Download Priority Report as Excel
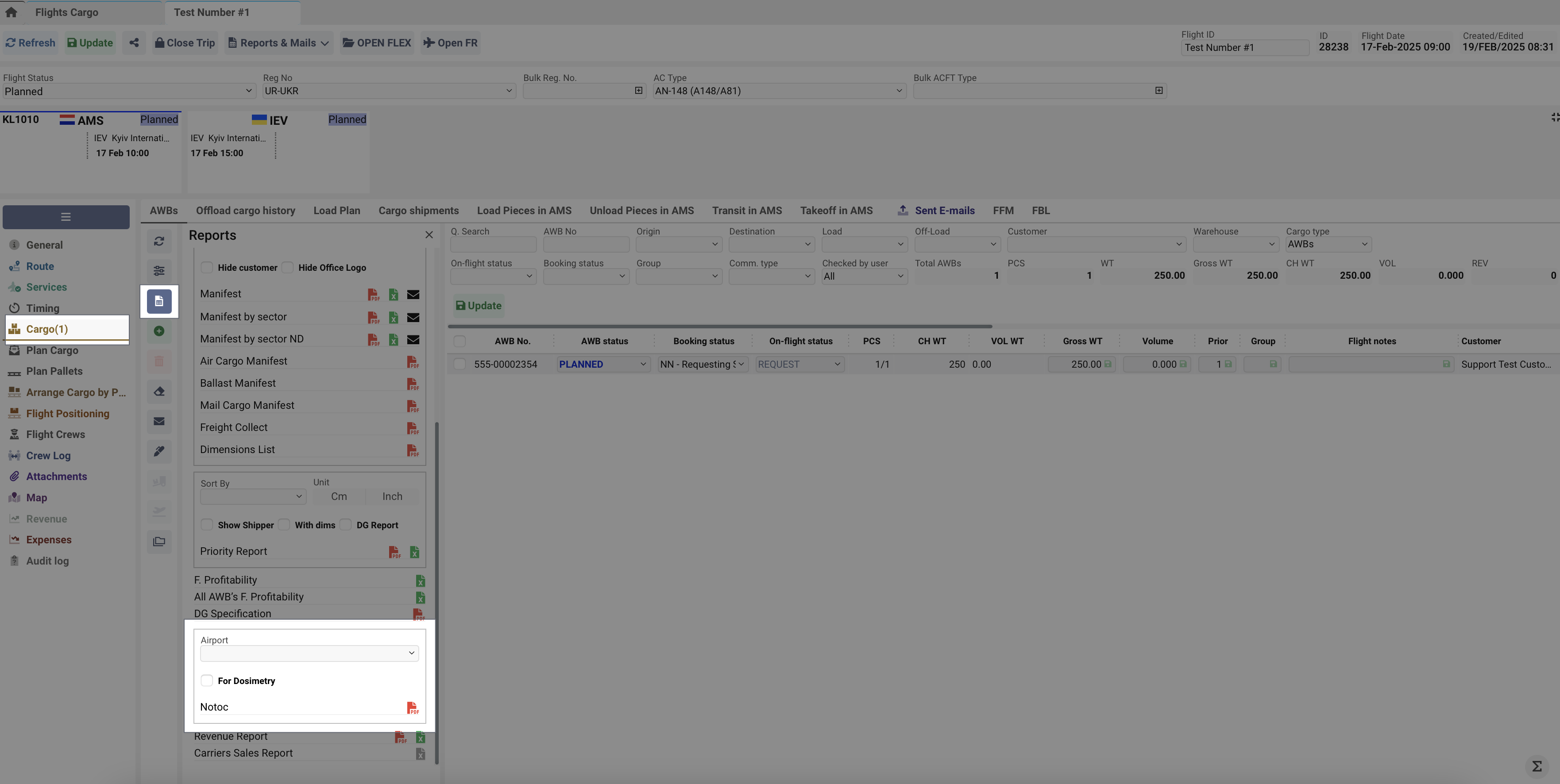The width and height of the screenshot is (1560, 784). (415, 552)
